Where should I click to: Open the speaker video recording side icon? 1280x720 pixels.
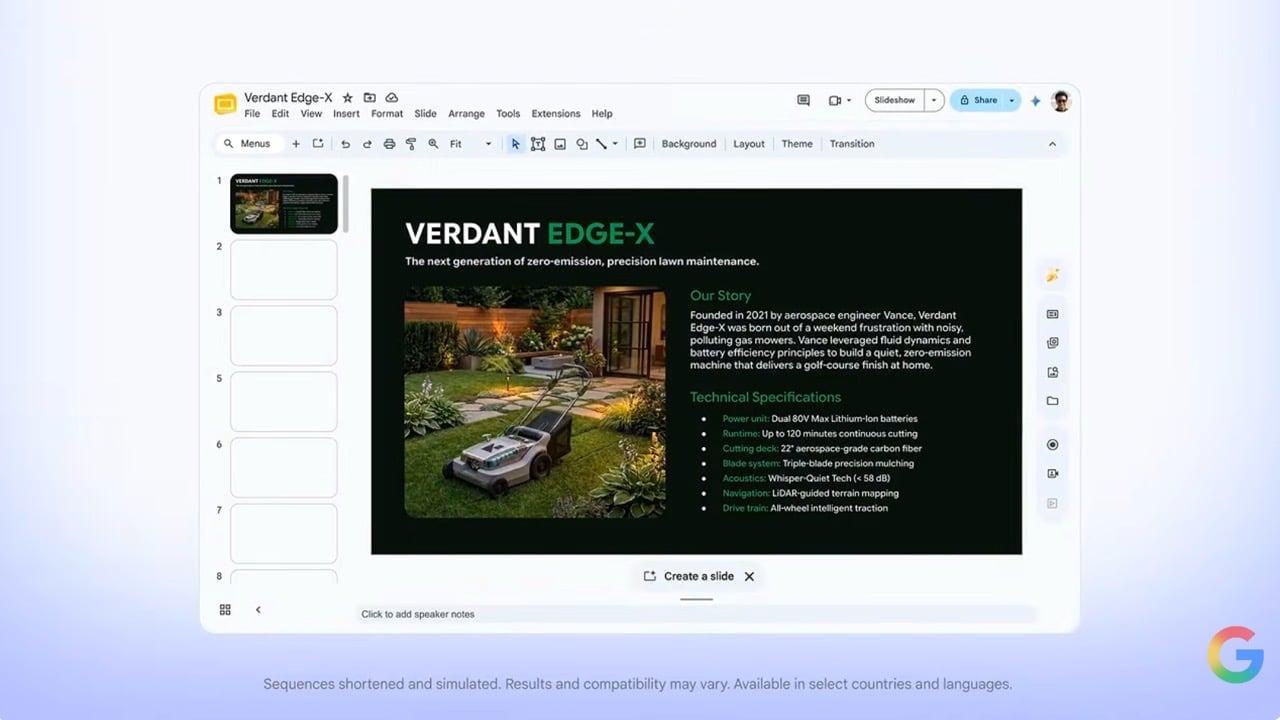coord(1052,474)
